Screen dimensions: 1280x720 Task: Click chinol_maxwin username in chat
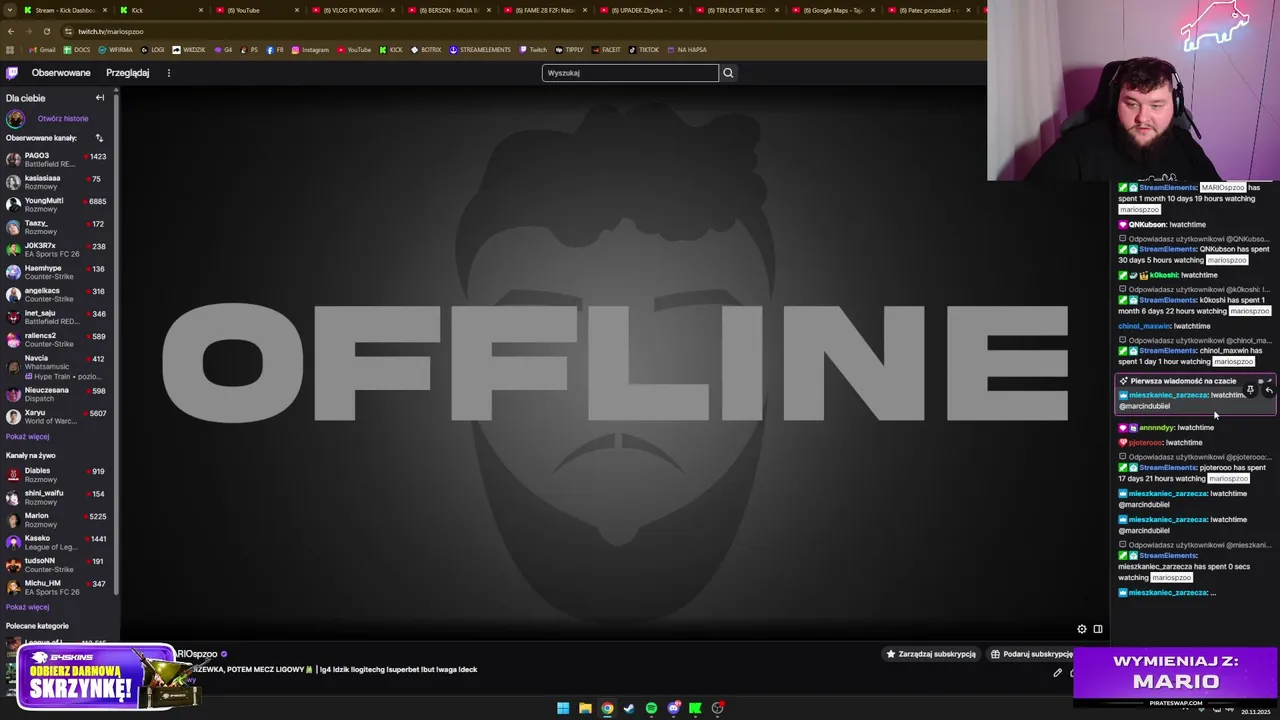tap(1144, 326)
